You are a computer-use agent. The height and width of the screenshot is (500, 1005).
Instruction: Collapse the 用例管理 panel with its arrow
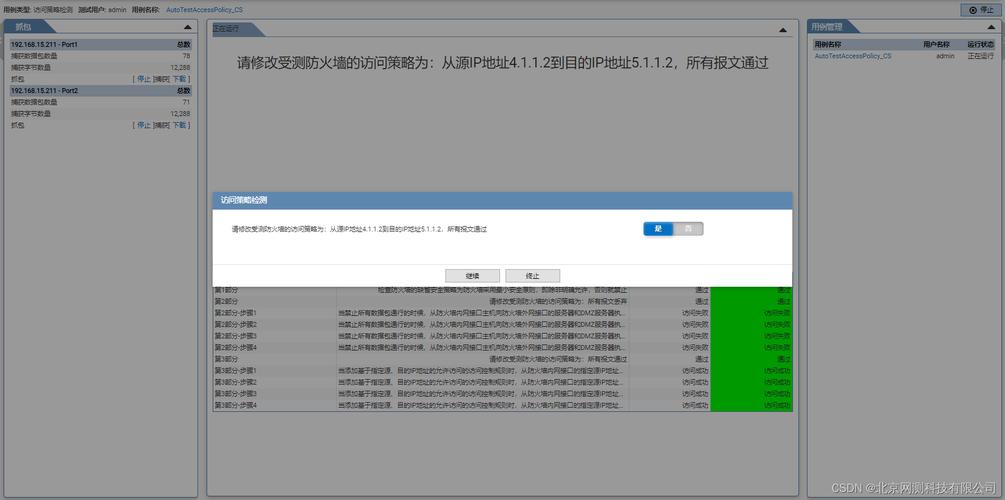[990, 27]
